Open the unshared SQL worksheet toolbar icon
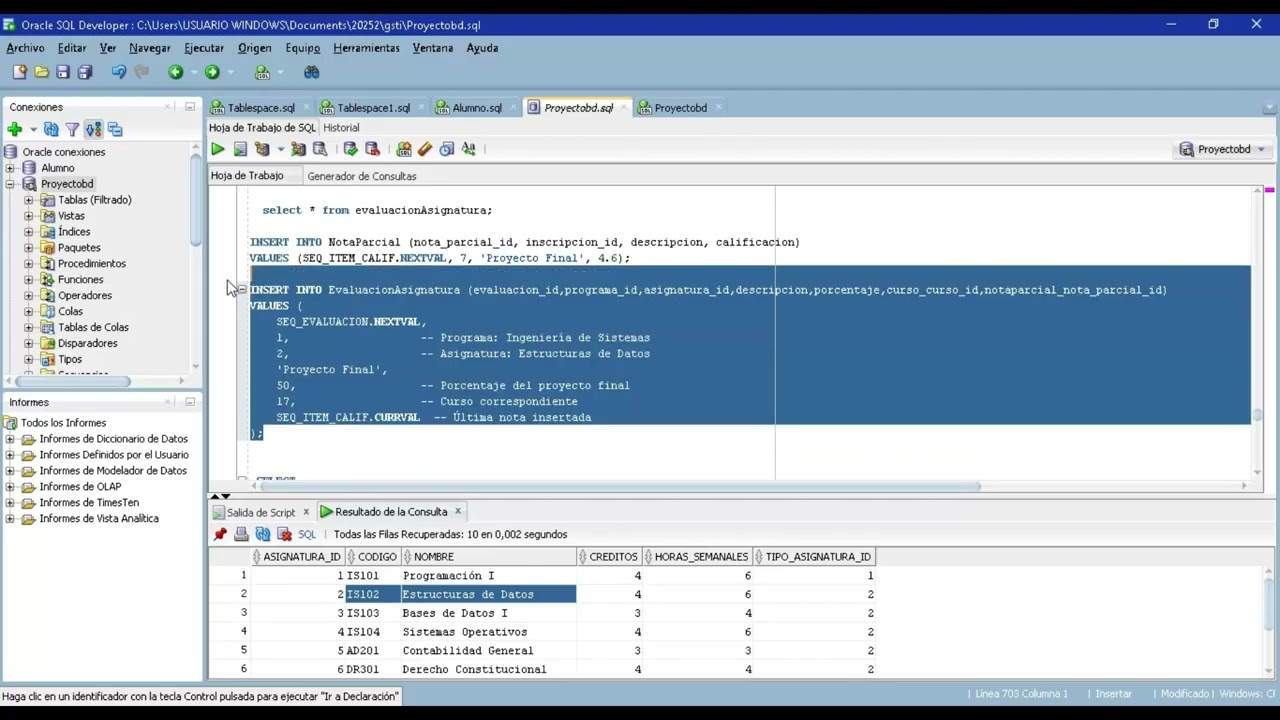 [x=404, y=149]
